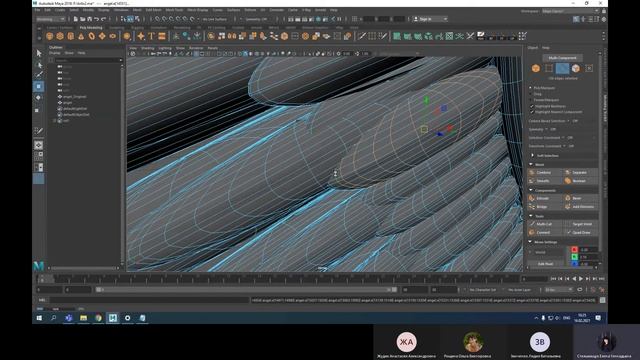Switch to Rigging shelf tab
The height and width of the screenshot is (360, 640).
[137, 28]
